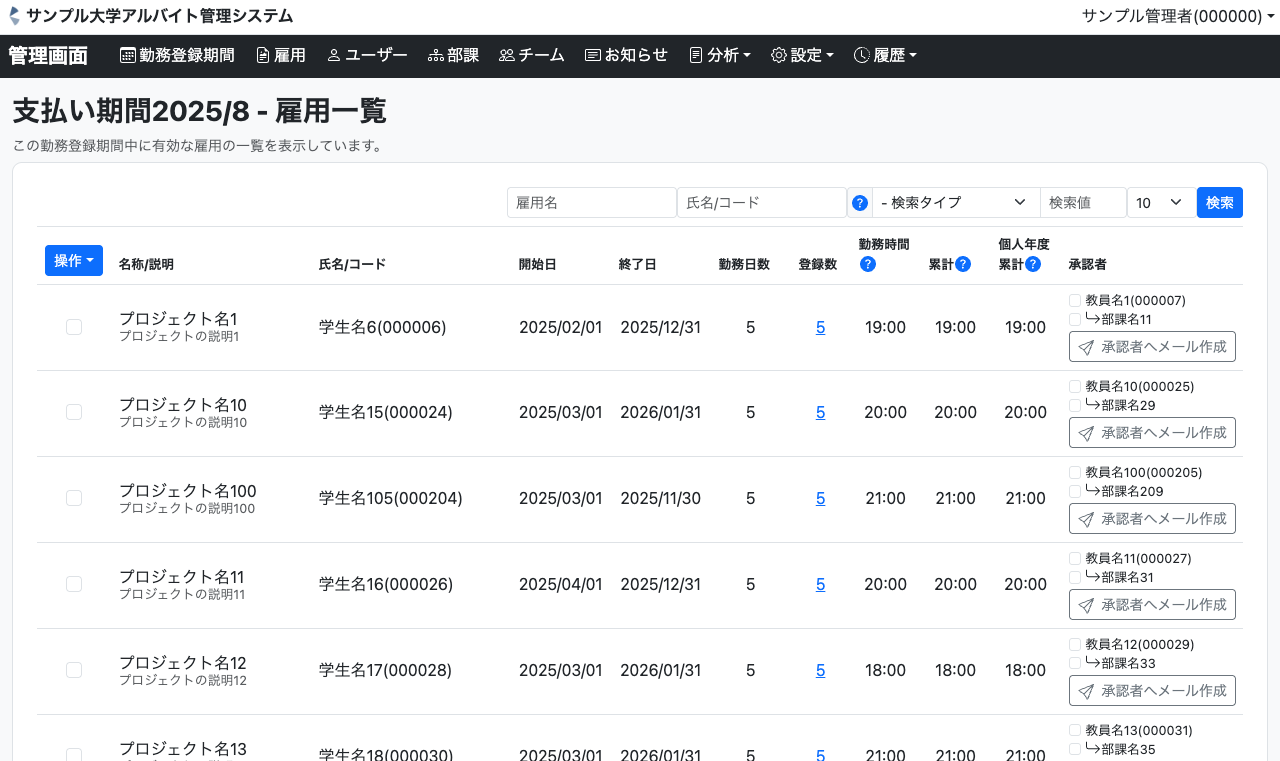
Task: Open the 操作 dropdown button
Action: [x=74, y=261]
